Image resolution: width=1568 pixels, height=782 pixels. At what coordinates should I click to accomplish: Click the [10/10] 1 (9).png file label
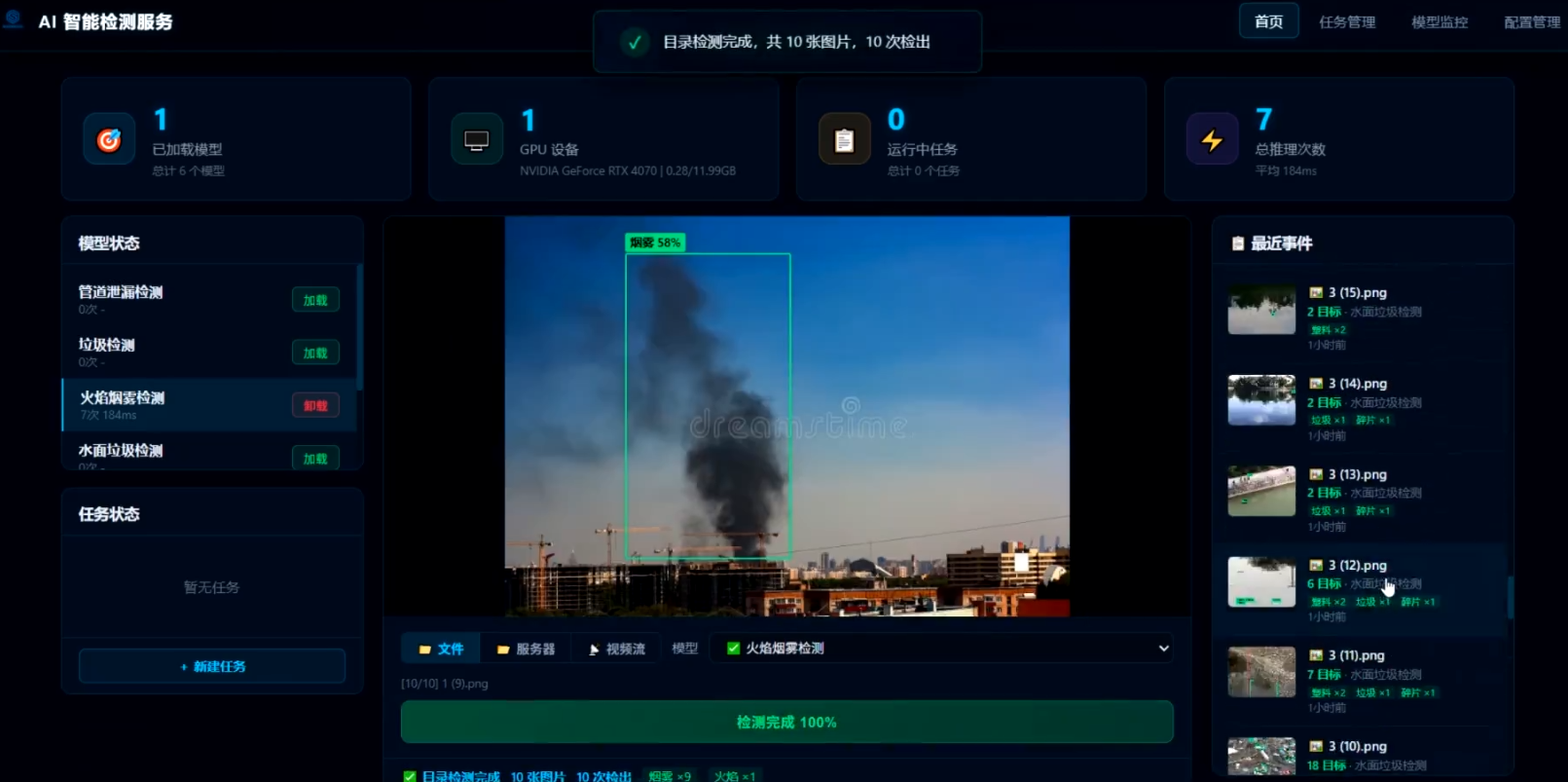point(445,684)
